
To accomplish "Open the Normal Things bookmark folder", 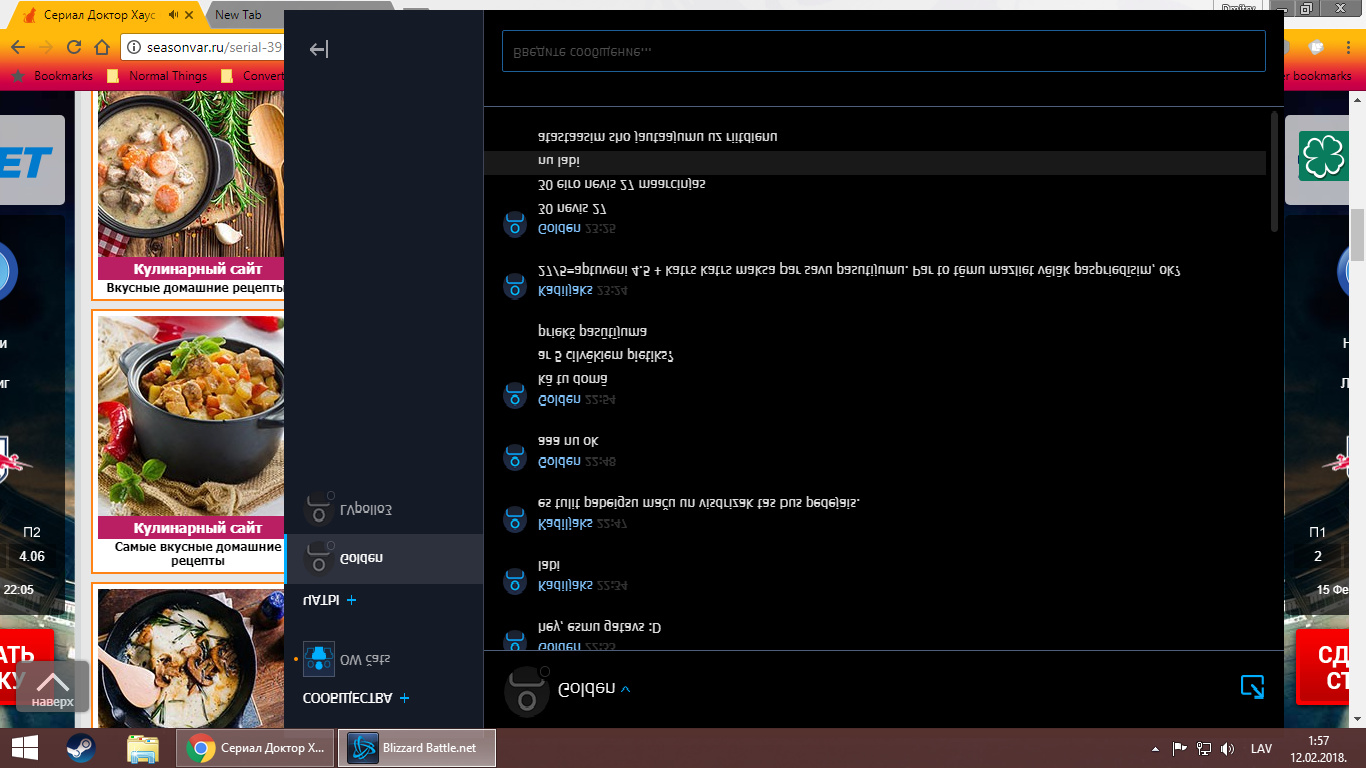I will point(167,76).
